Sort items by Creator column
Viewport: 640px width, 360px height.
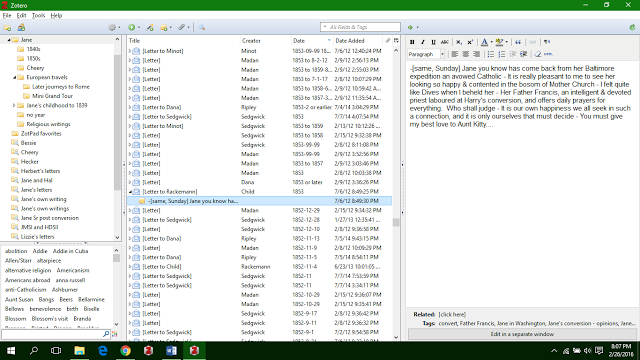(x=265, y=41)
